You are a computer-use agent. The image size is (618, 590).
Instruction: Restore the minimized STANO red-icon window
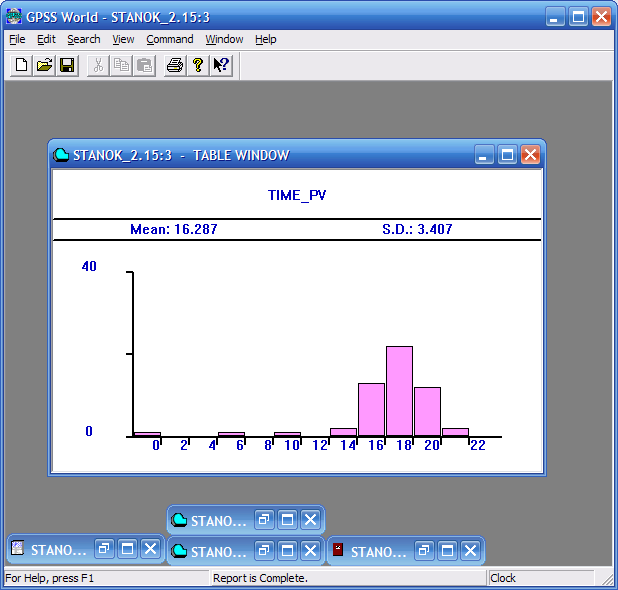point(424,550)
